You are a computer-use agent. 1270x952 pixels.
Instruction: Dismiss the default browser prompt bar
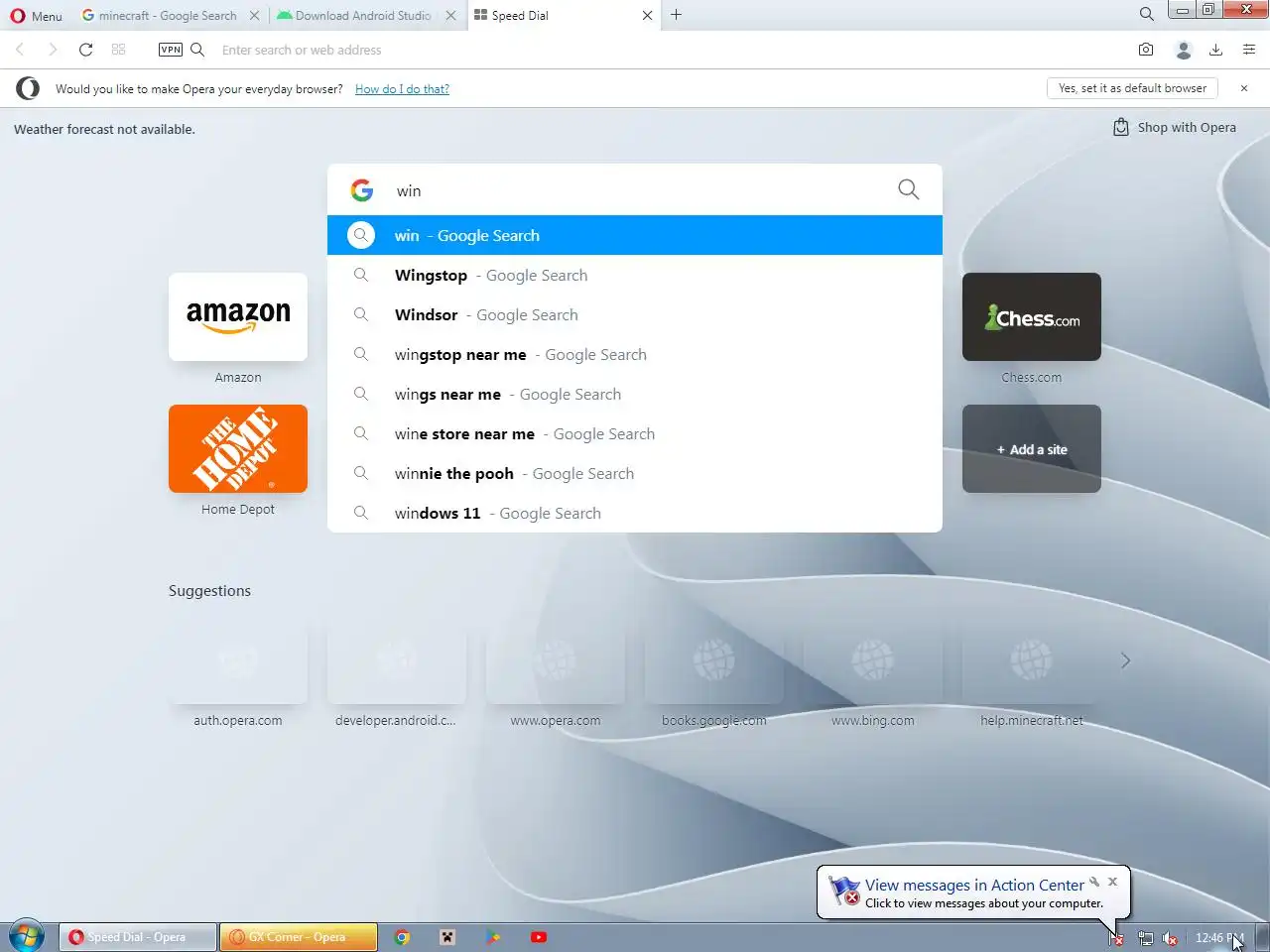[x=1244, y=88]
